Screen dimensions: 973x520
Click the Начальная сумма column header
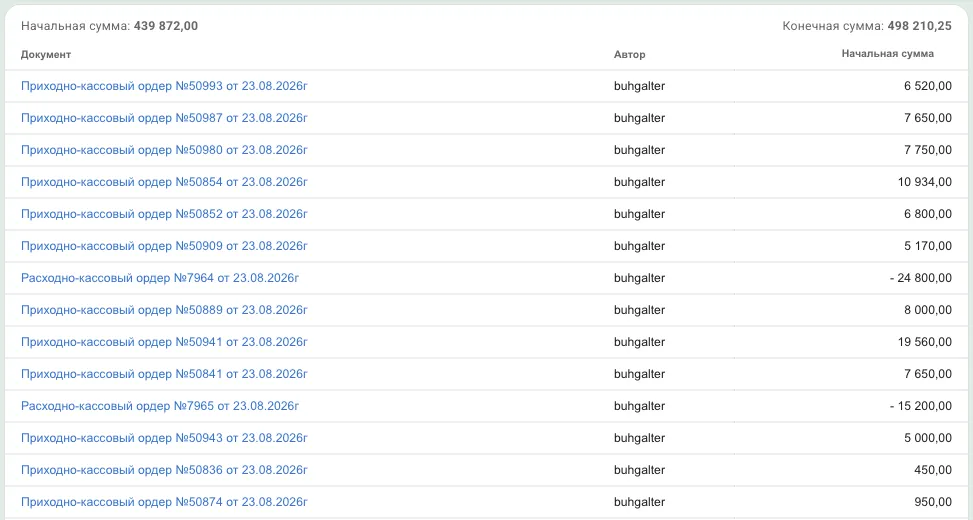(x=887, y=54)
